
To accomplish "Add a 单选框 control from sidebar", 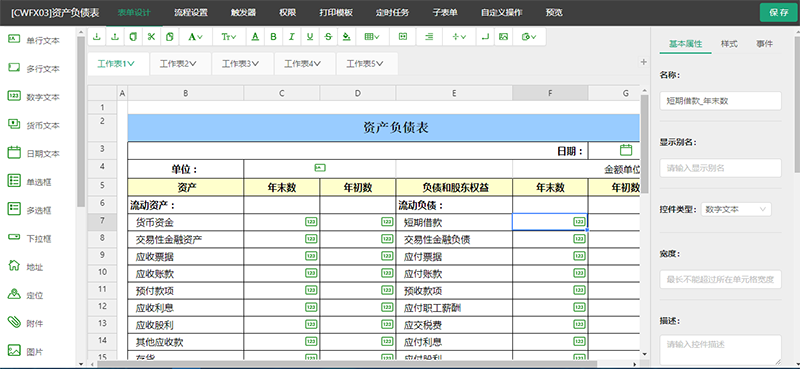I will (x=30, y=182).
